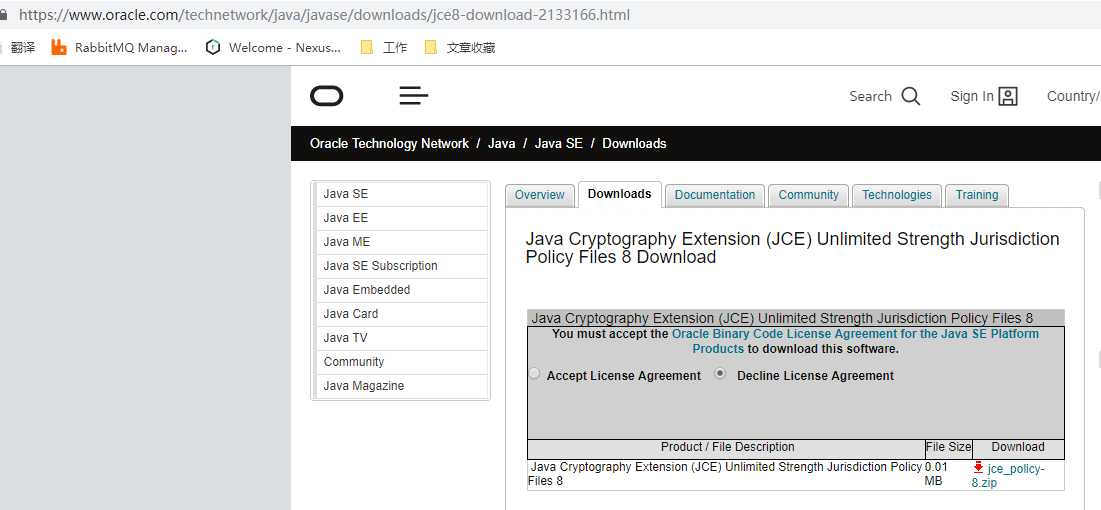The height and width of the screenshot is (510, 1101).
Task: Click the Java SE breadcrumb link
Action: pyautogui.click(x=559, y=143)
